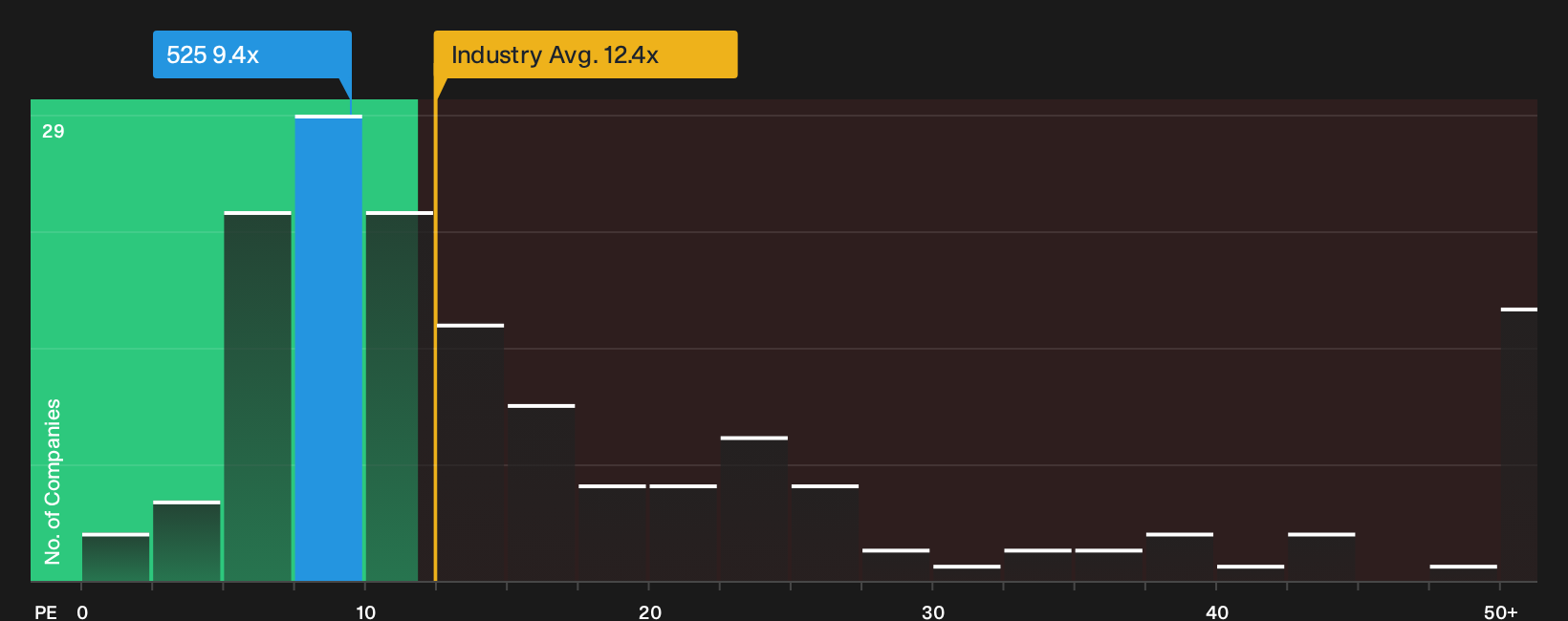
Task: Click the x-axis tick label '30'
Action: point(933,612)
